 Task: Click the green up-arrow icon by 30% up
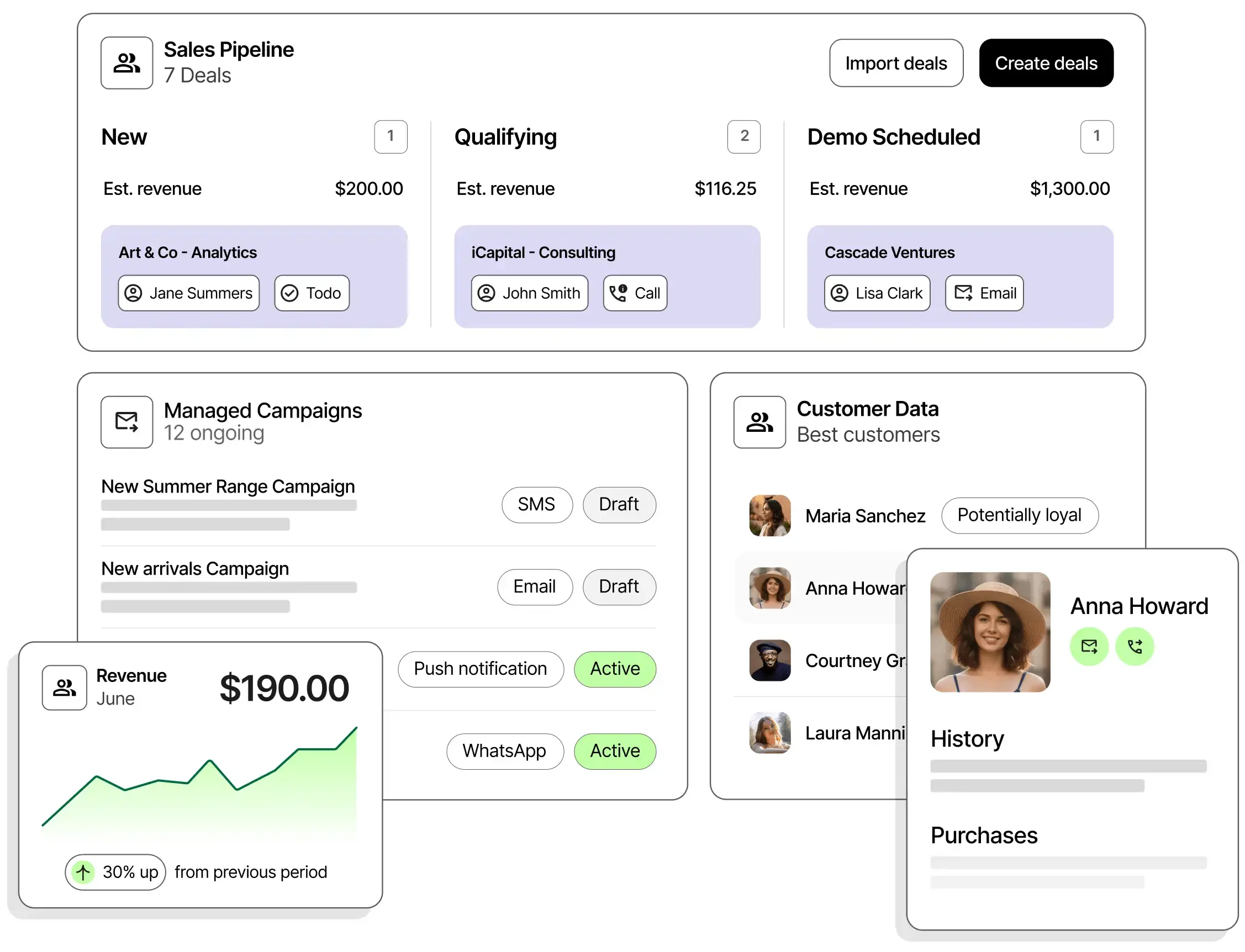point(83,871)
